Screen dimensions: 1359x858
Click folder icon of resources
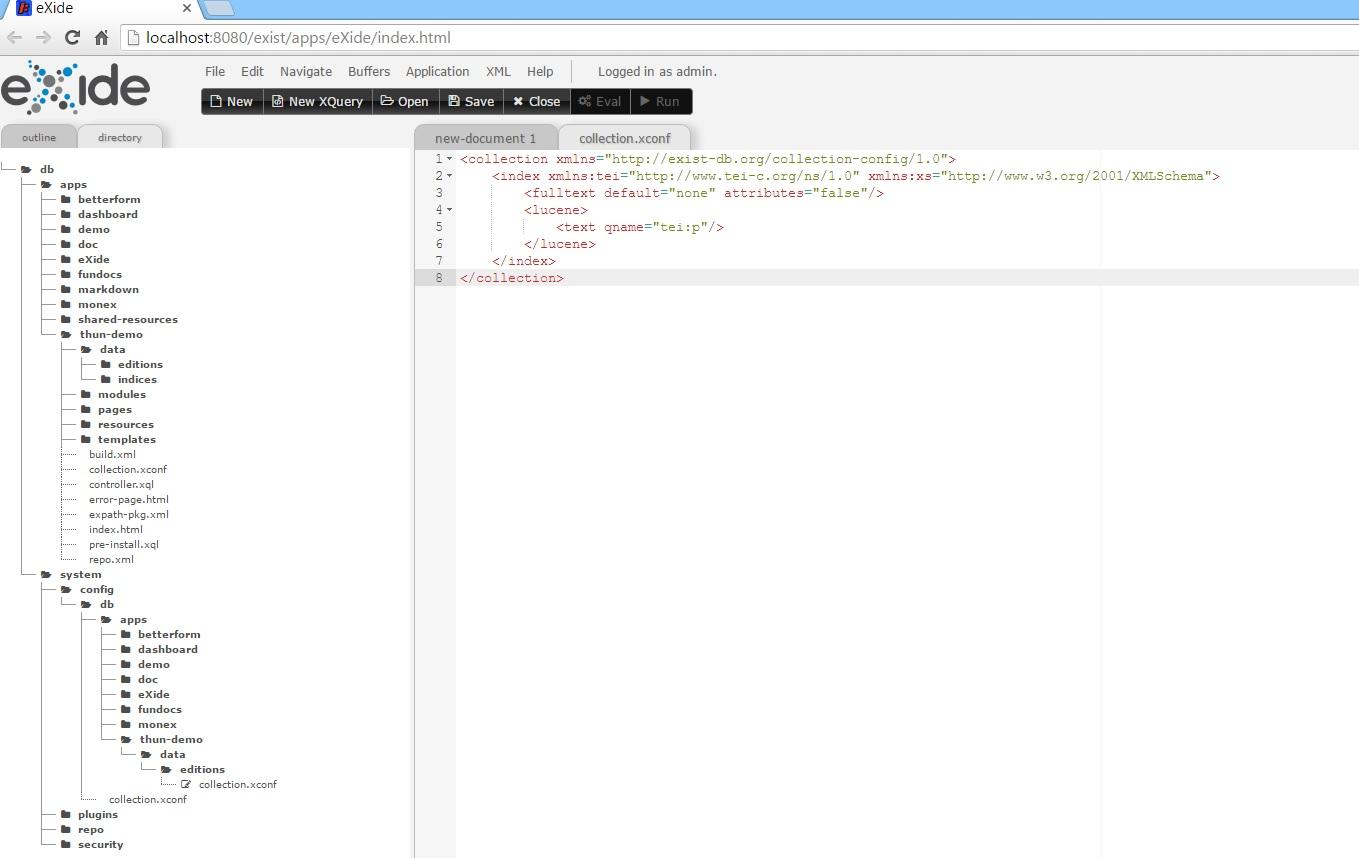[86, 424]
